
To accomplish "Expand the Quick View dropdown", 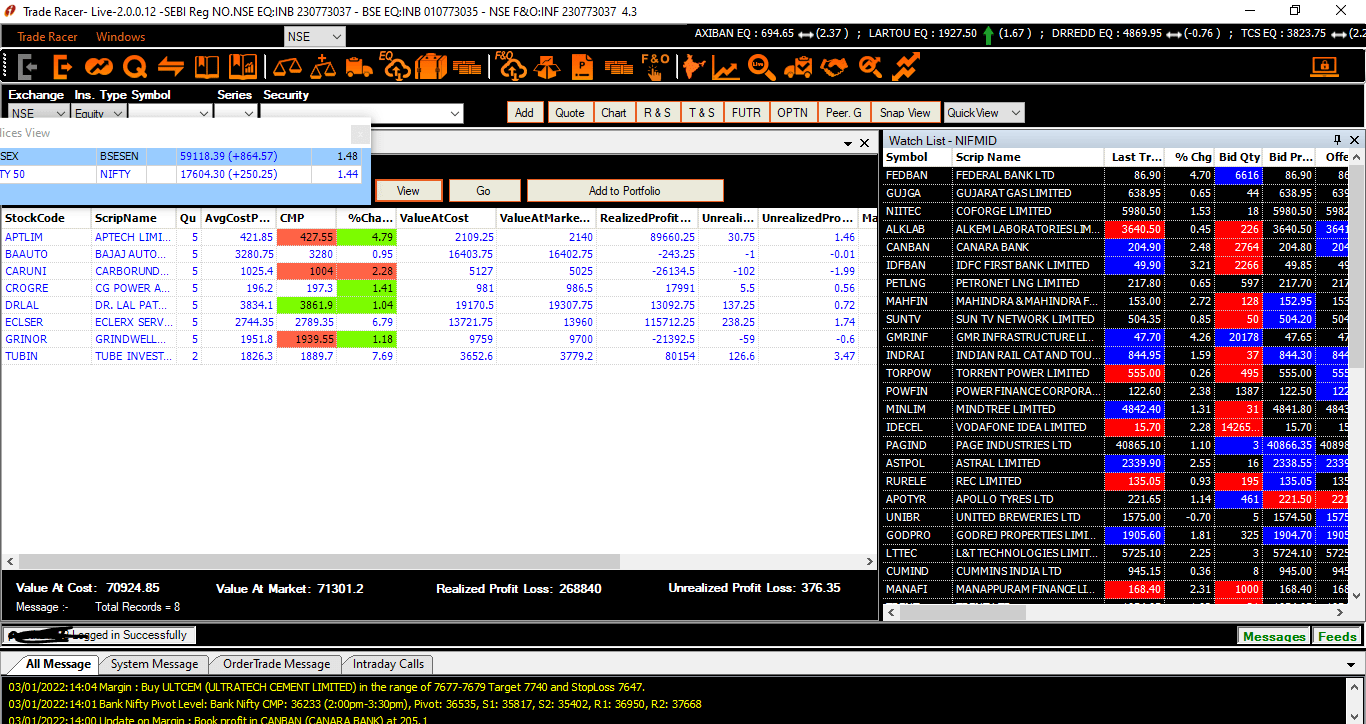I will (x=985, y=113).
